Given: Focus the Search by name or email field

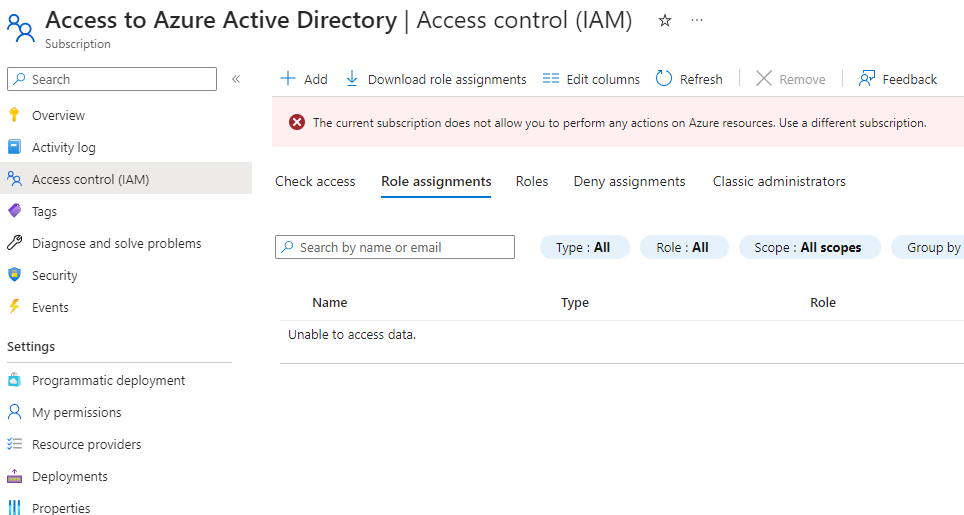Looking at the screenshot, I should 395,247.
